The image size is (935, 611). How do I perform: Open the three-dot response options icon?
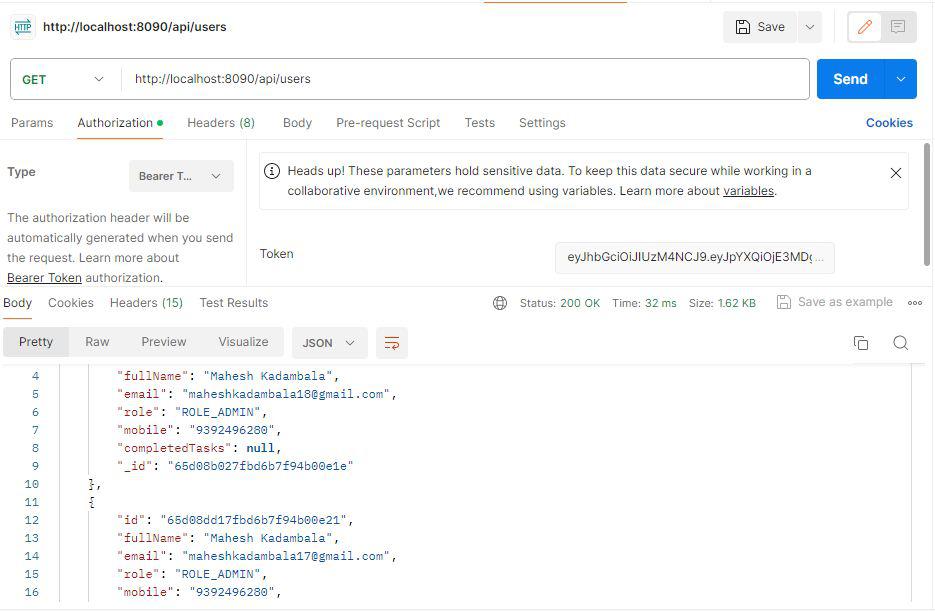coord(914,302)
